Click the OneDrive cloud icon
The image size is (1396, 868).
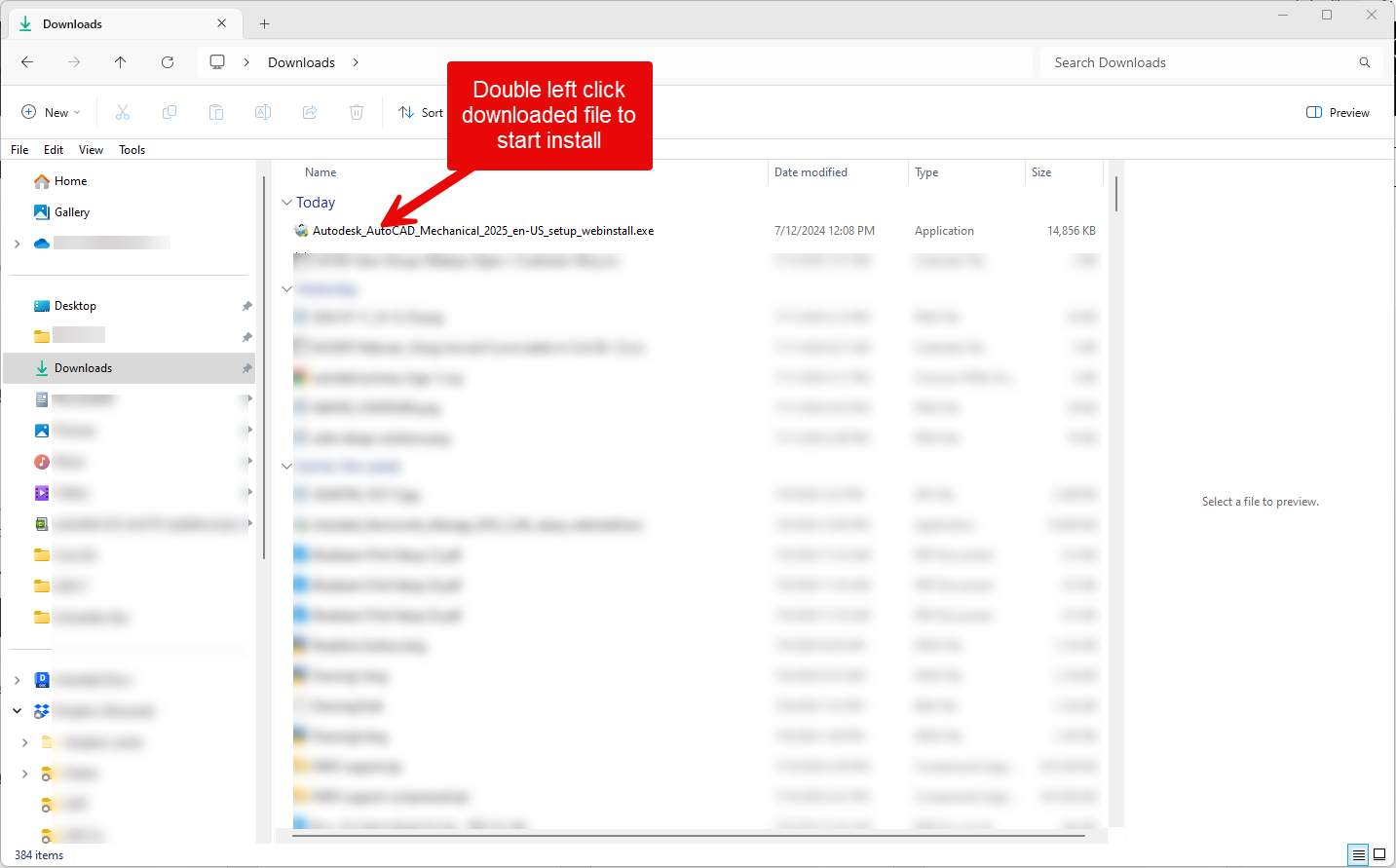[x=42, y=244]
